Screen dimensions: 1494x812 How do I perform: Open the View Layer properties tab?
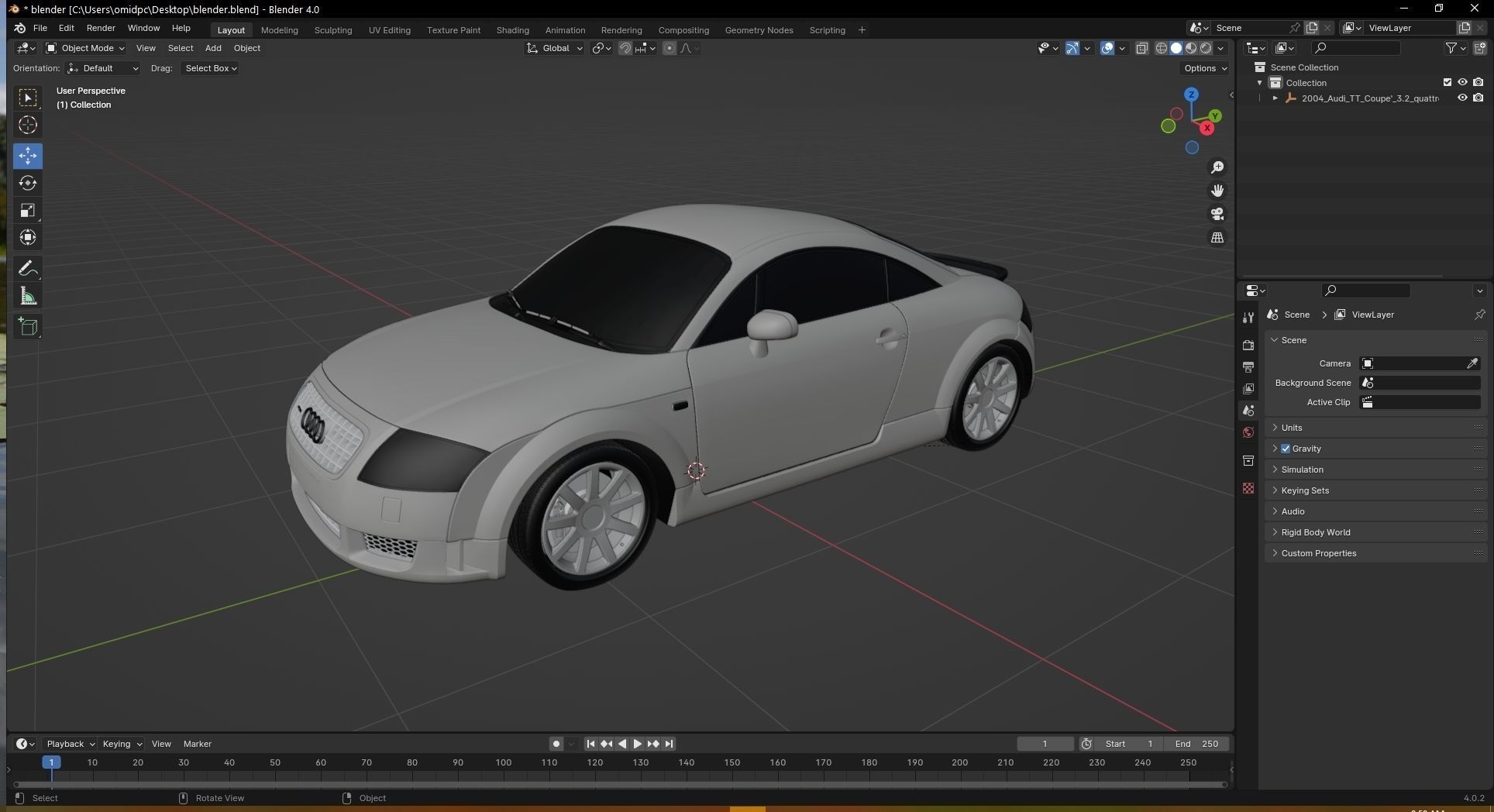(x=1248, y=388)
